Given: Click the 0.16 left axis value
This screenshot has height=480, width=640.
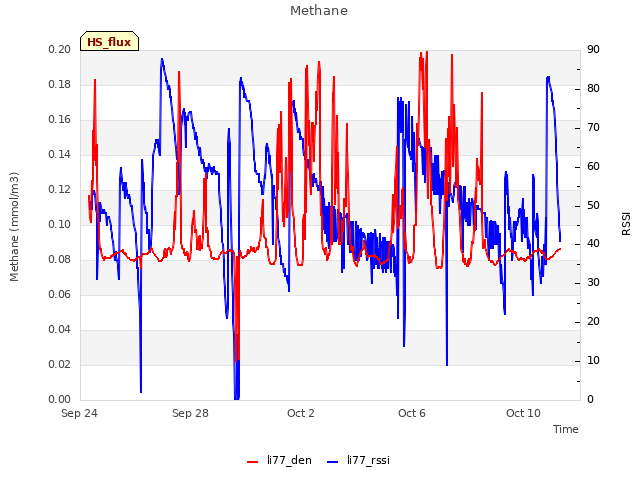Looking at the screenshot, I should tap(60, 120).
